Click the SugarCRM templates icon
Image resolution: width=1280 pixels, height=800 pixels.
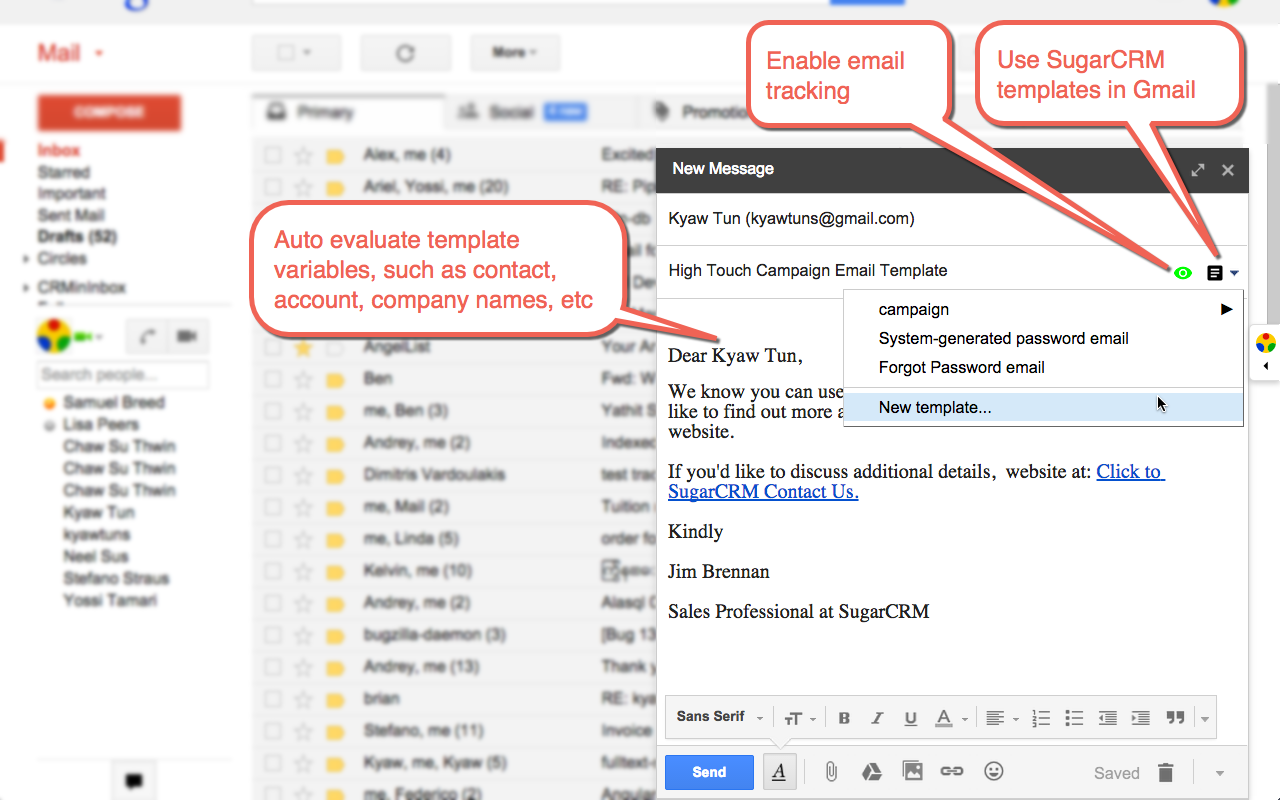[1215, 273]
